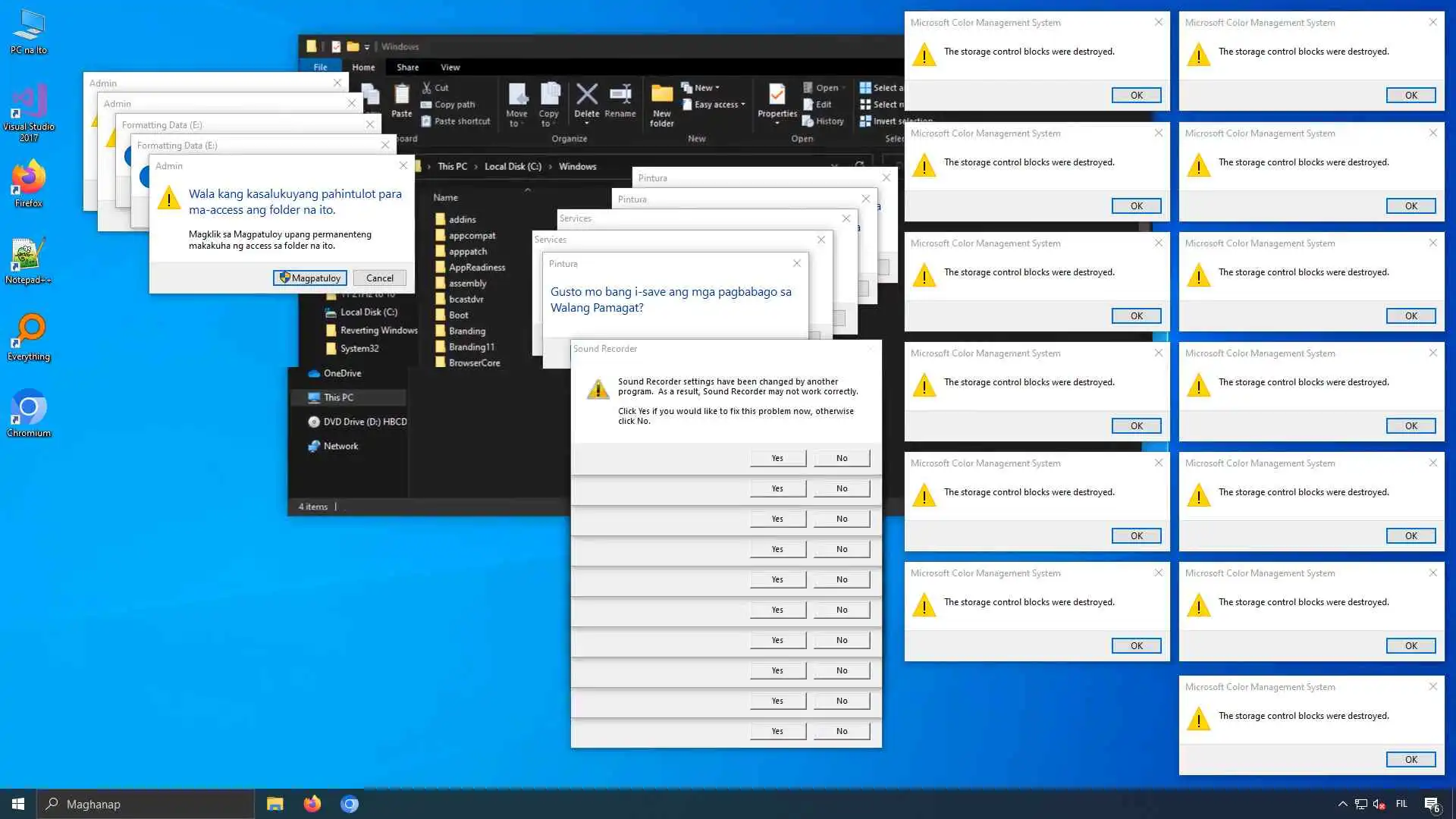
Task: Show hidden system tray icons chevron
Action: [1342, 804]
